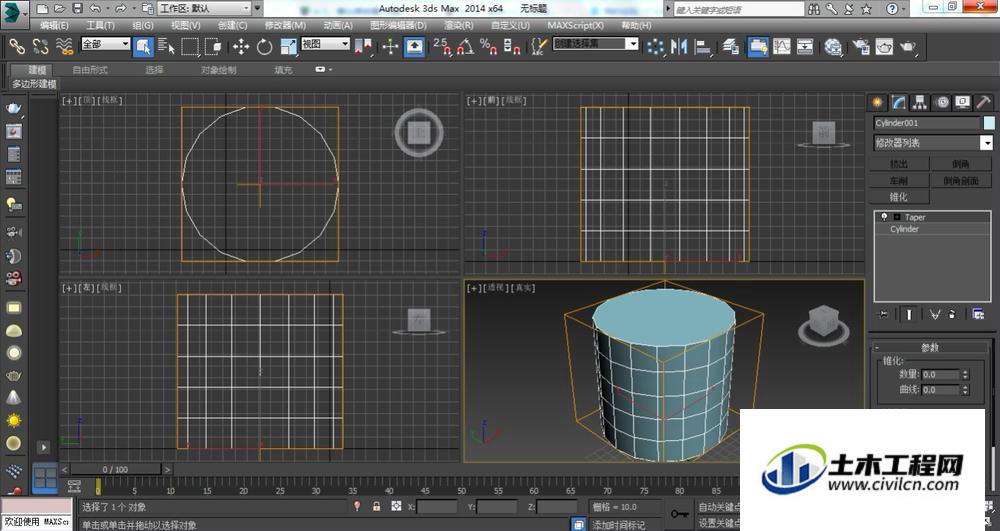Open the Manage Layers icon

click(731, 47)
